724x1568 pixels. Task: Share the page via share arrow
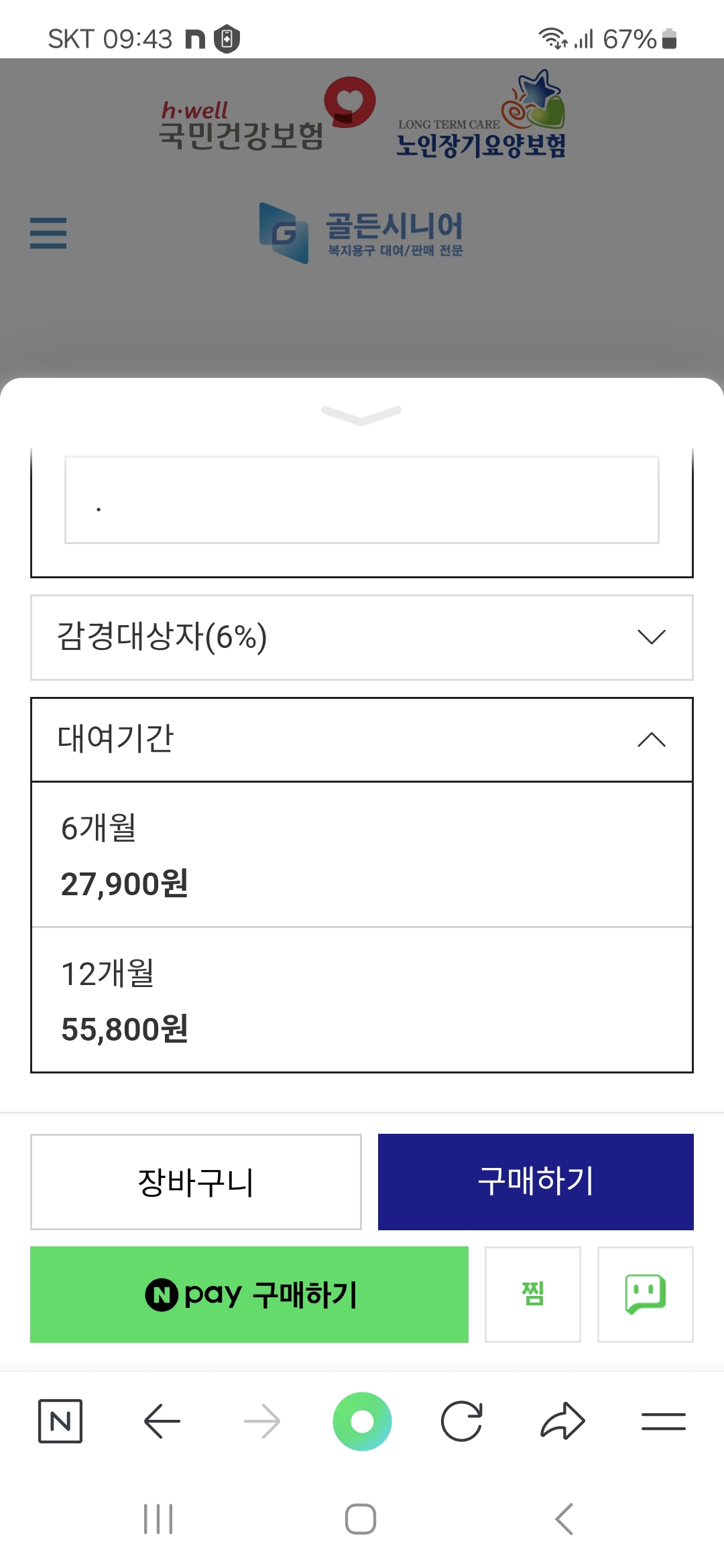(562, 1421)
